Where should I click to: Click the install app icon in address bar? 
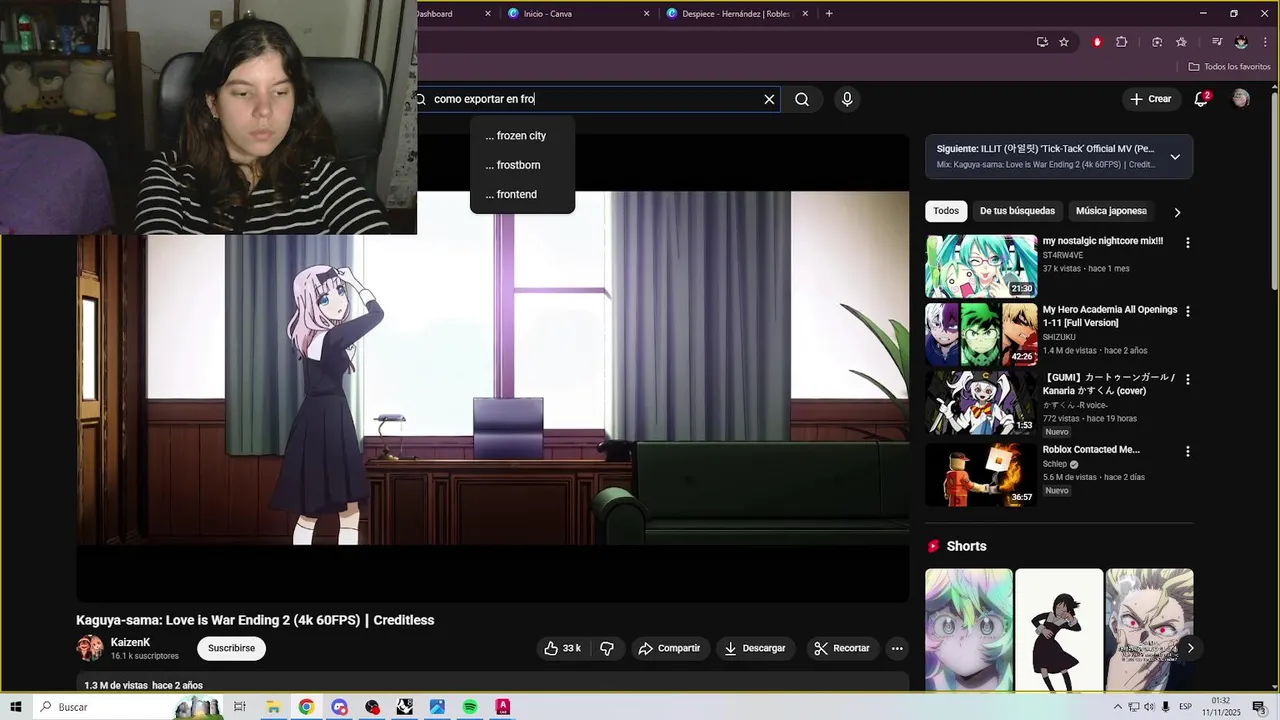pyautogui.click(x=1042, y=42)
